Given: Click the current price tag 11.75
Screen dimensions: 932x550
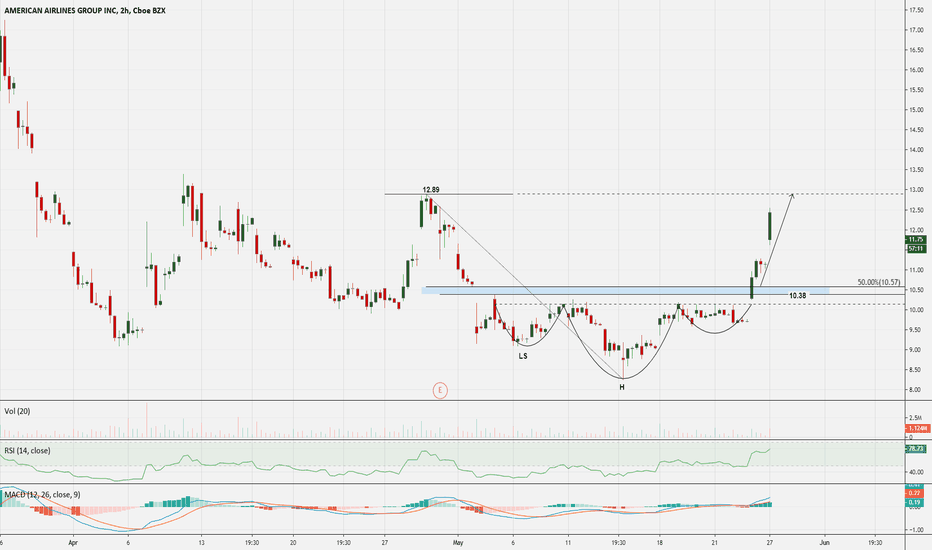Looking at the screenshot, I should pos(915,240).
